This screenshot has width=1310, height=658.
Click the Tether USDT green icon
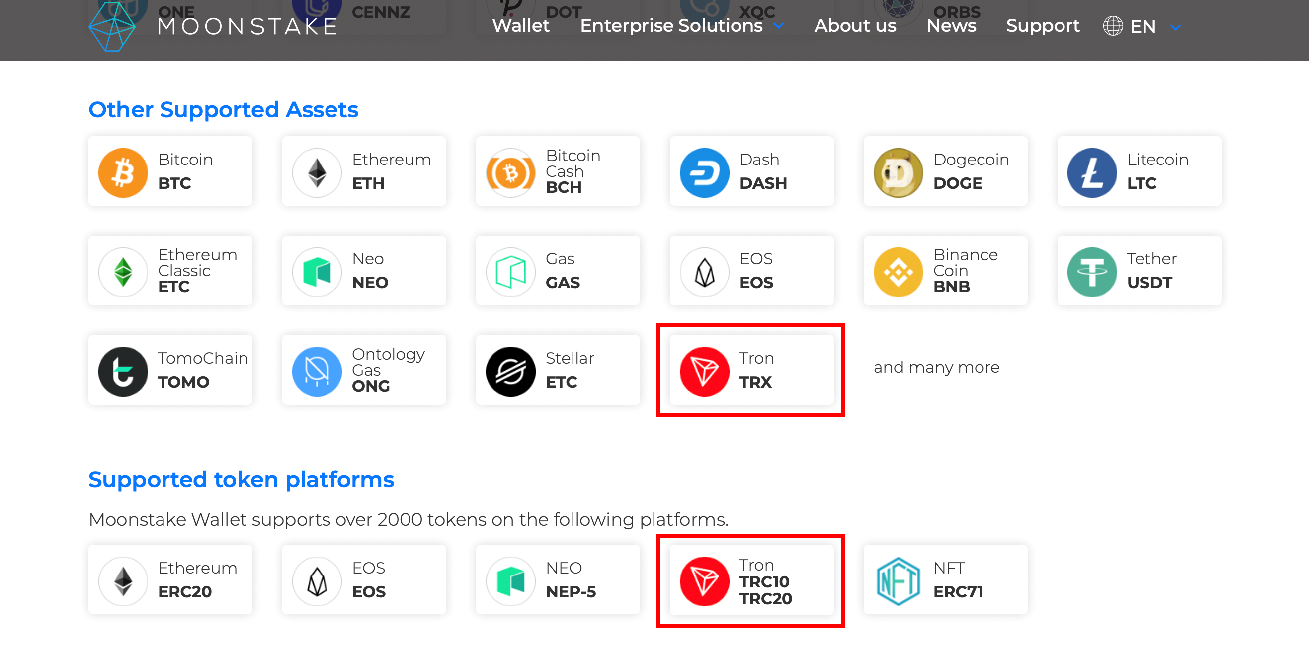tap(1092, 271)
